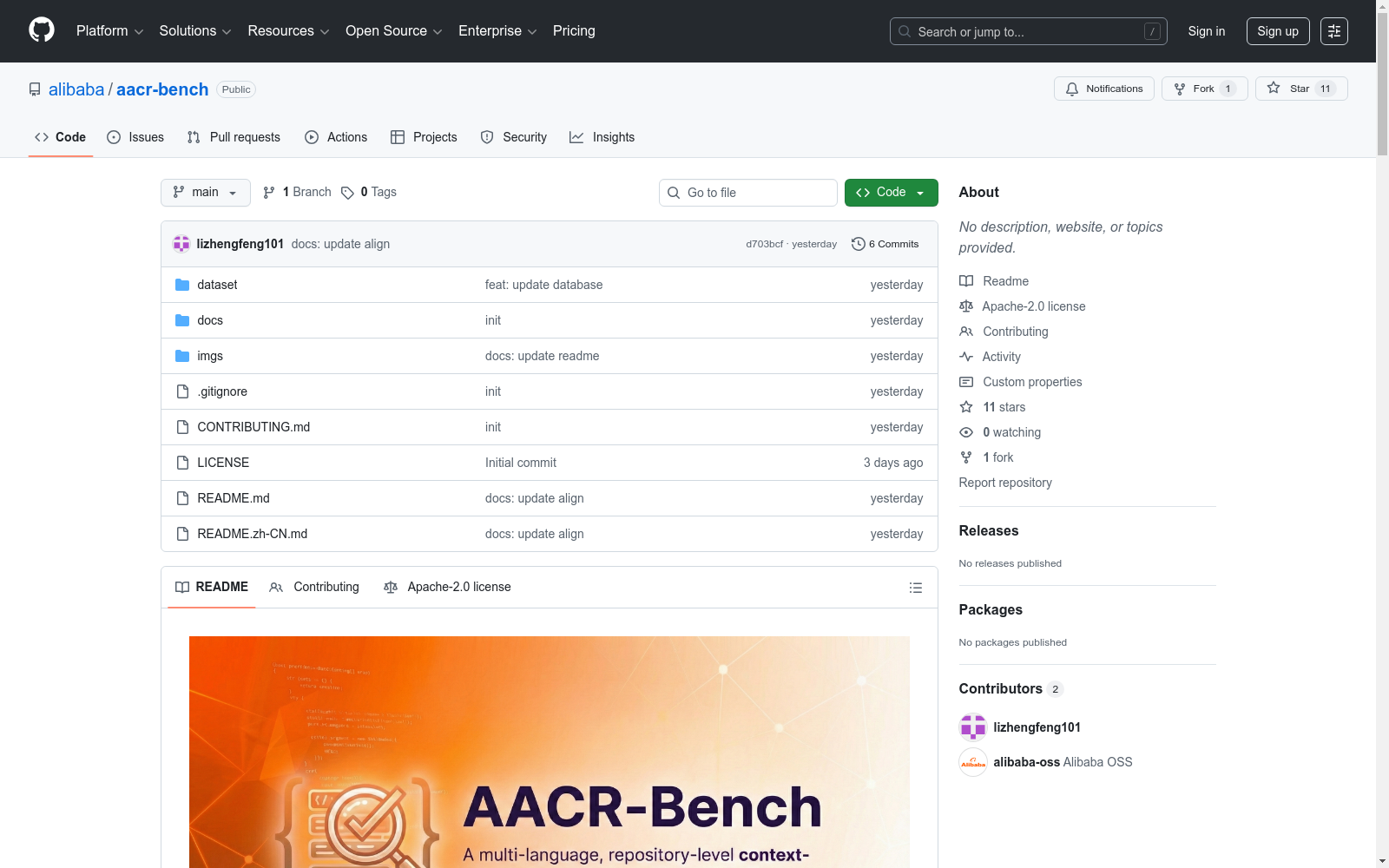Click the fork icon beside 1 fork
Screen dimensions: 1389x868
tap(966, 457)
